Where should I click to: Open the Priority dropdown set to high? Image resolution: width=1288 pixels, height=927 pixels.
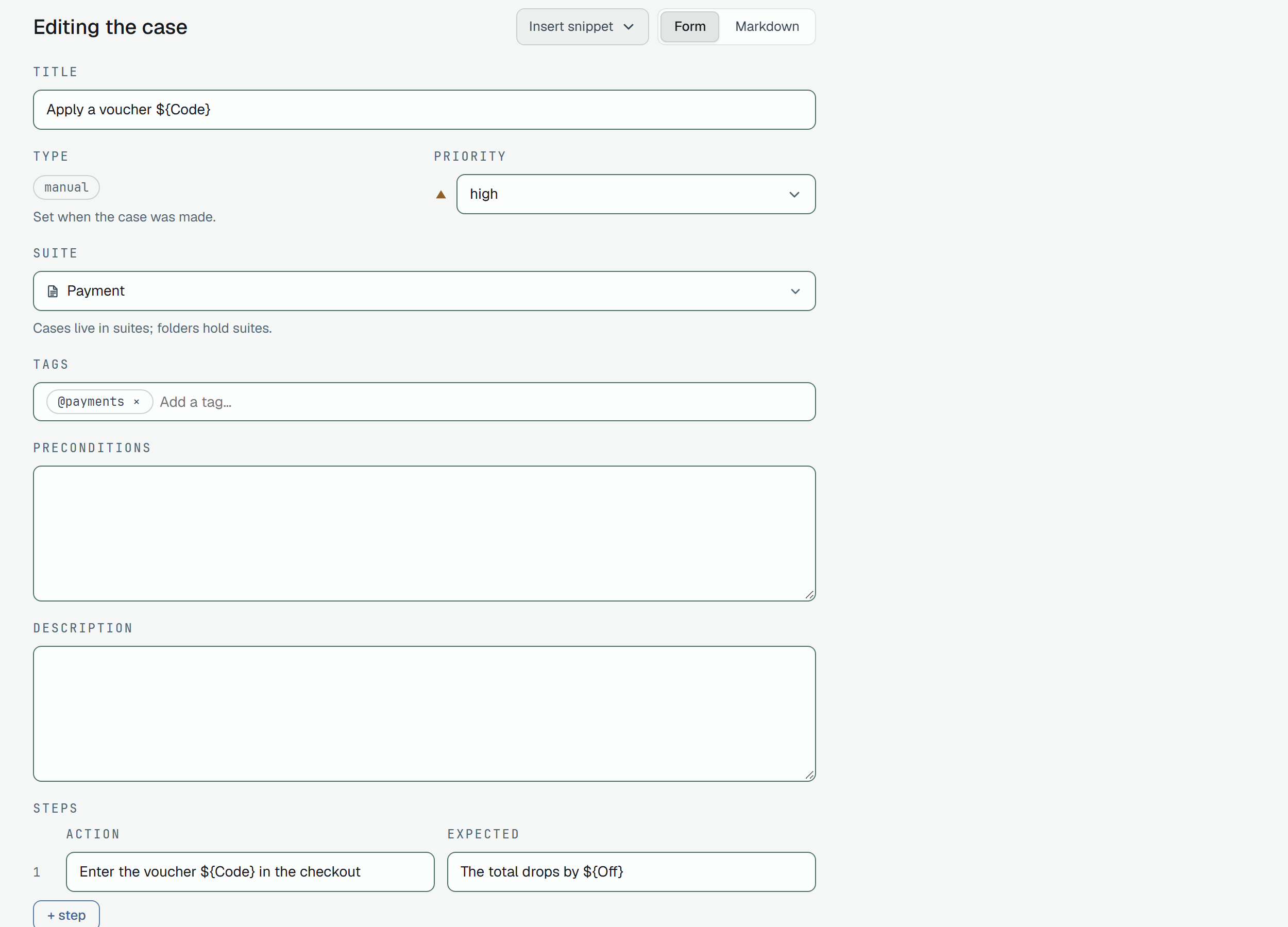click(x=636, y=194)
